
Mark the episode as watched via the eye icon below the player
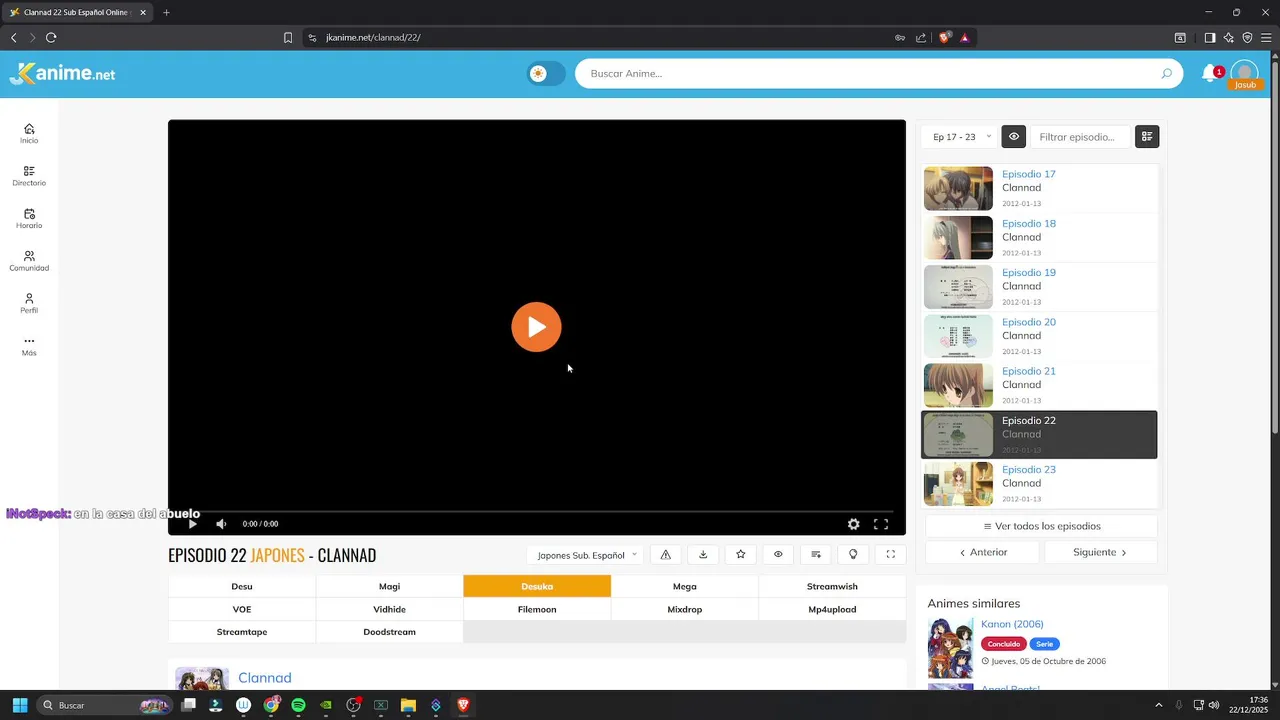[x=778, y=555]
